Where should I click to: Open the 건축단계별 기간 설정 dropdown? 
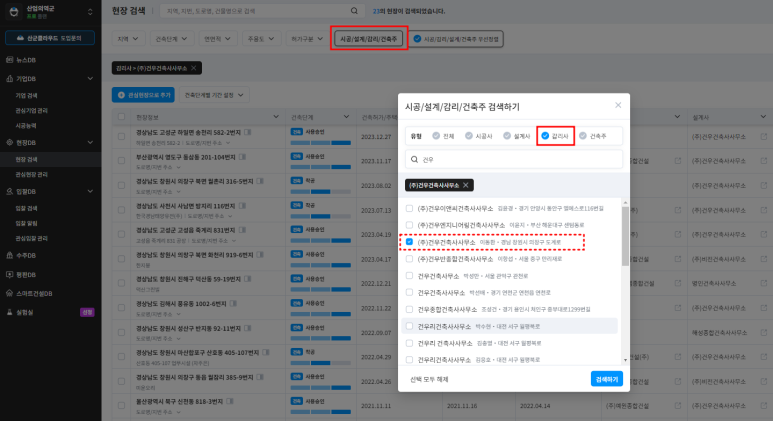pos(214,95)
